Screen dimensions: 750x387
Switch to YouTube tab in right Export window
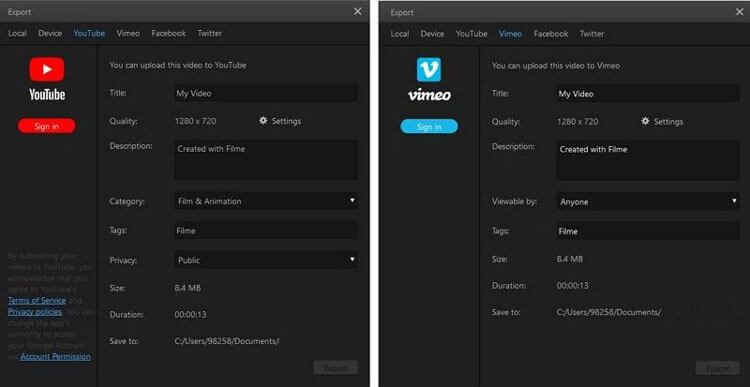tap(472, 33)
